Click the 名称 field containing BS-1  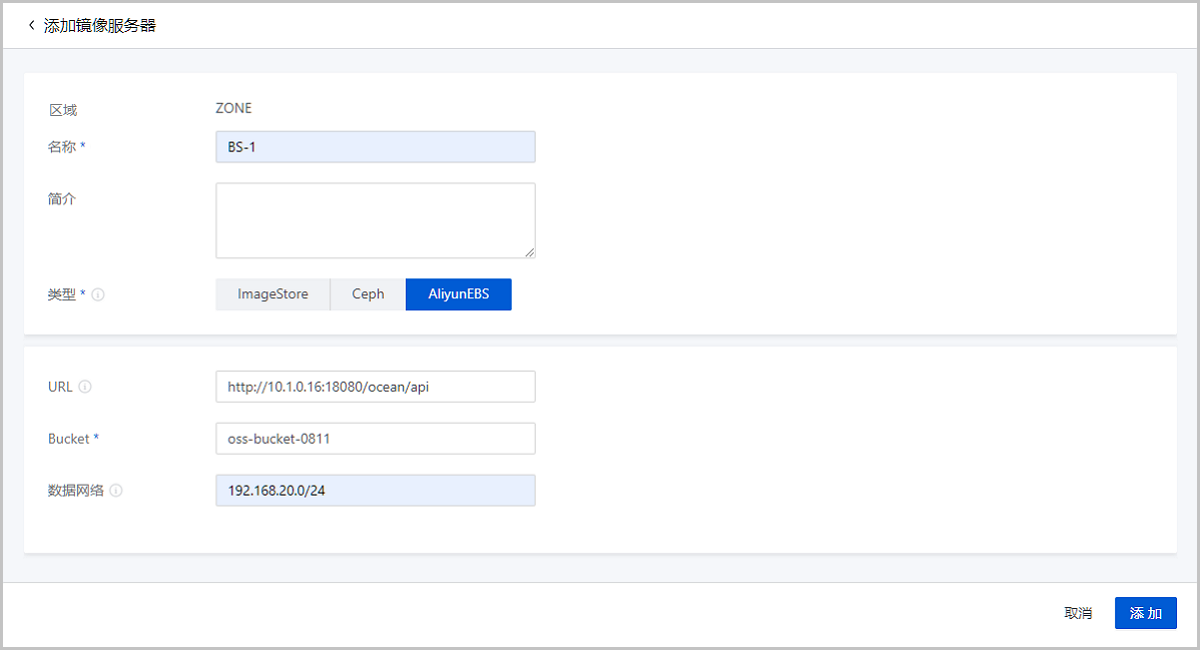point(375,147)
